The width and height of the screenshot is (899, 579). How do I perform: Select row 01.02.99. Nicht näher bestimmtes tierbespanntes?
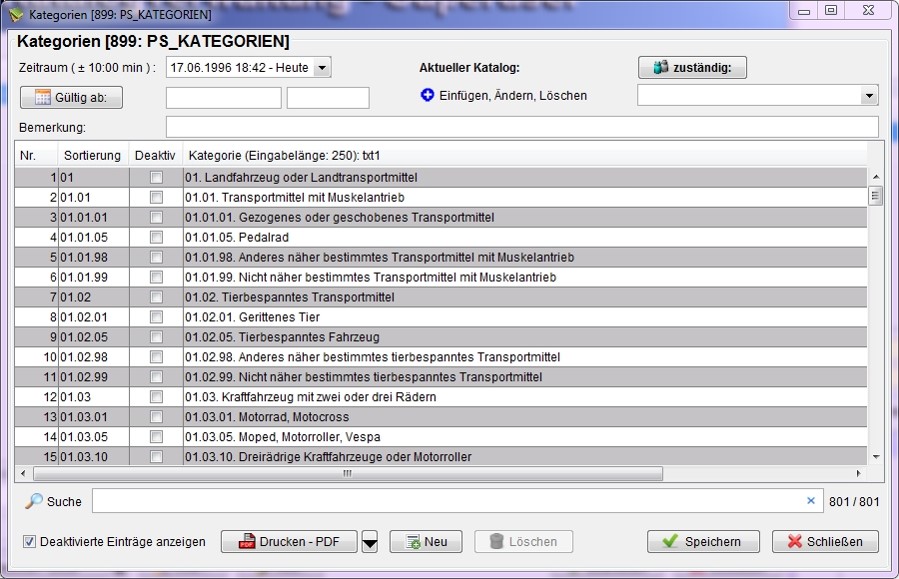tap(440, 377)
